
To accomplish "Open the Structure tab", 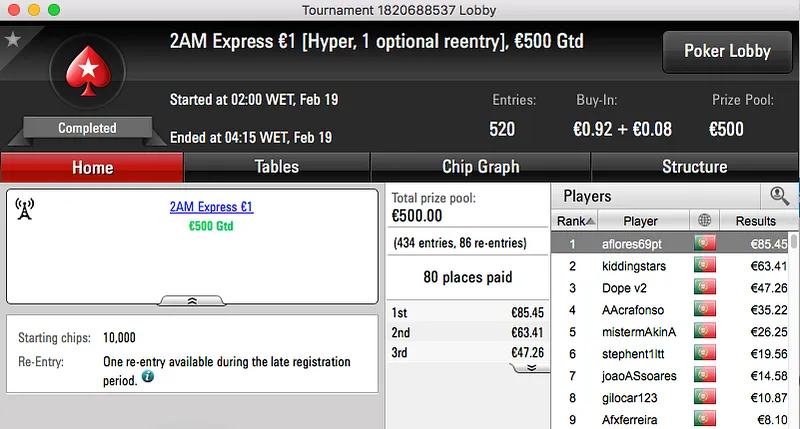I will pyautogui.click(x=694, y=167).
